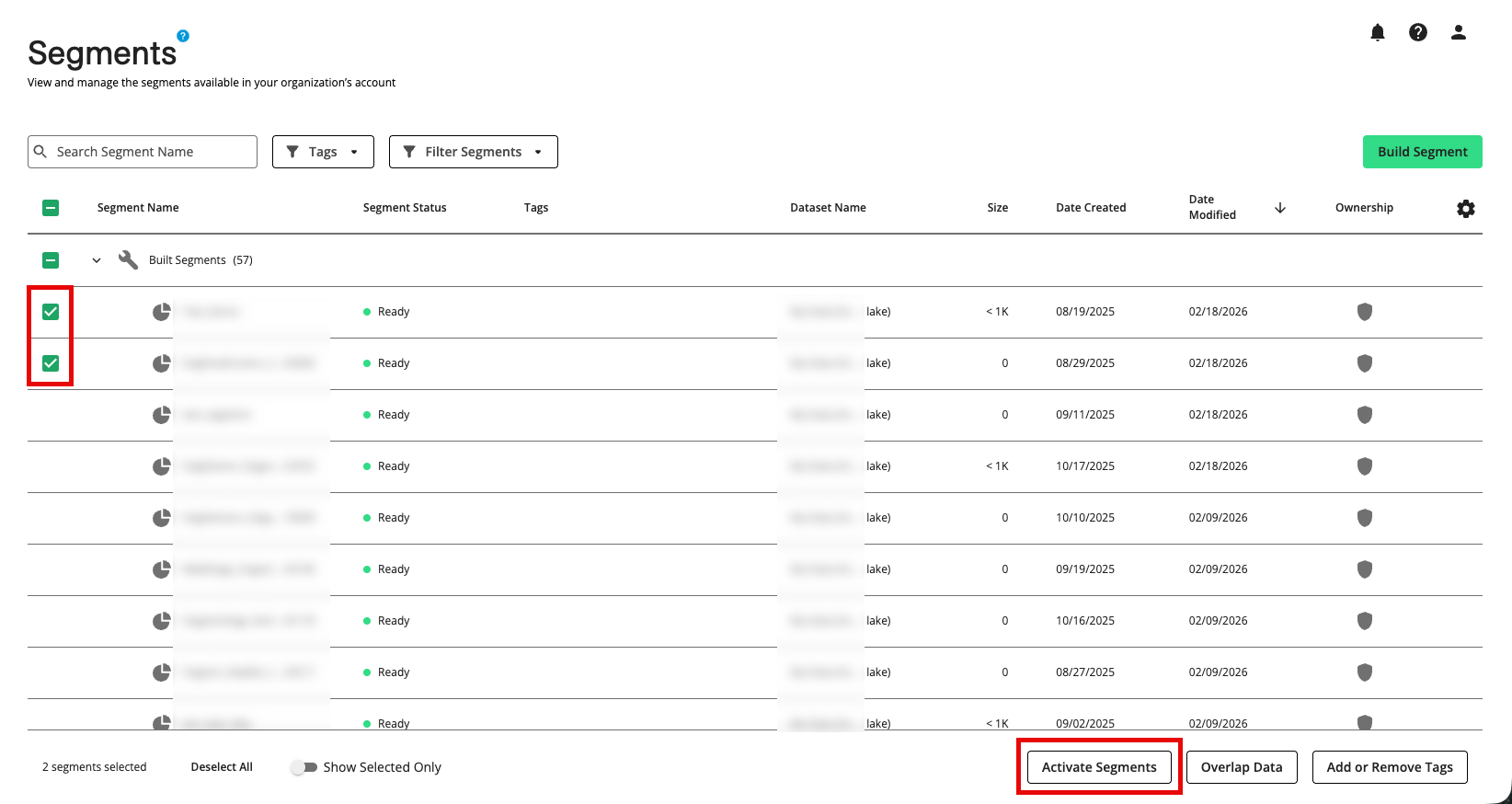Click the Activate Segments button
Viewport: 1512px width, 804px height.
tap(1098, 767)
